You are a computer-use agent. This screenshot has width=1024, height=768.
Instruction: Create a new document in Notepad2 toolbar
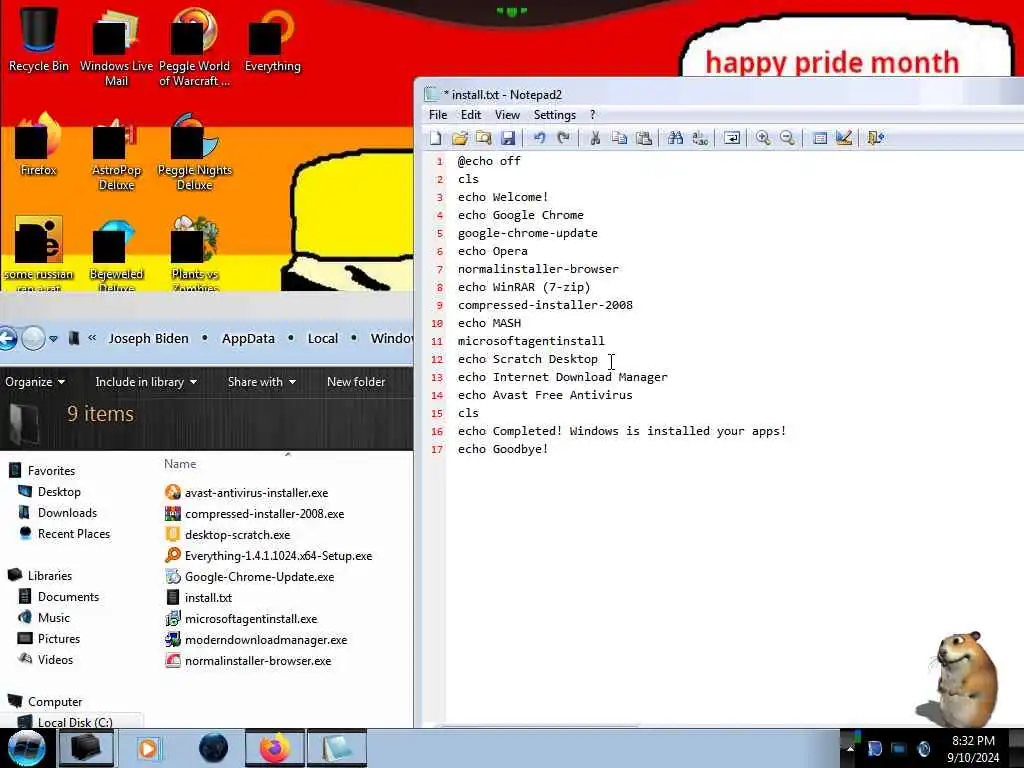(x=436, y=138)
